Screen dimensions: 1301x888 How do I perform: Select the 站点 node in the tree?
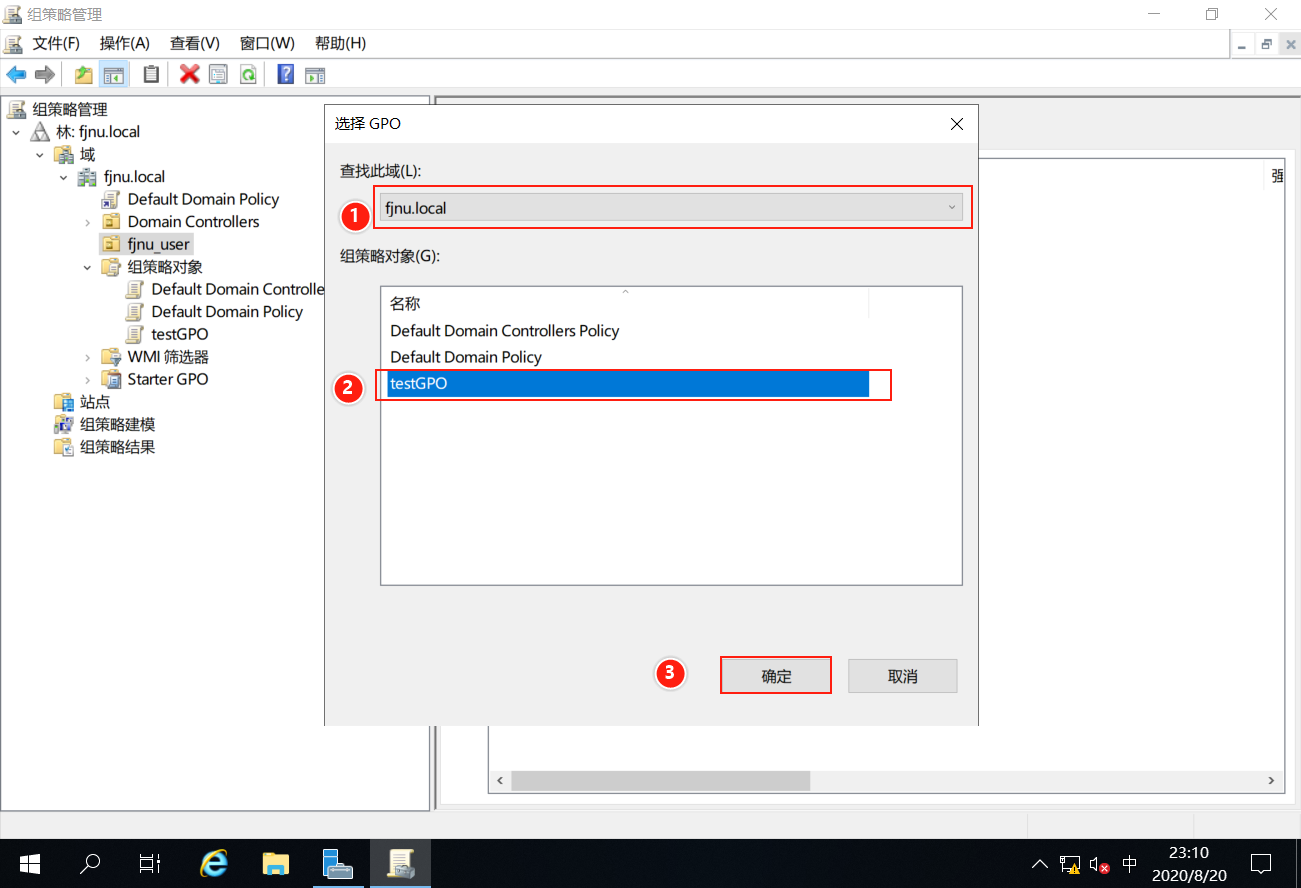pos(95,402)
